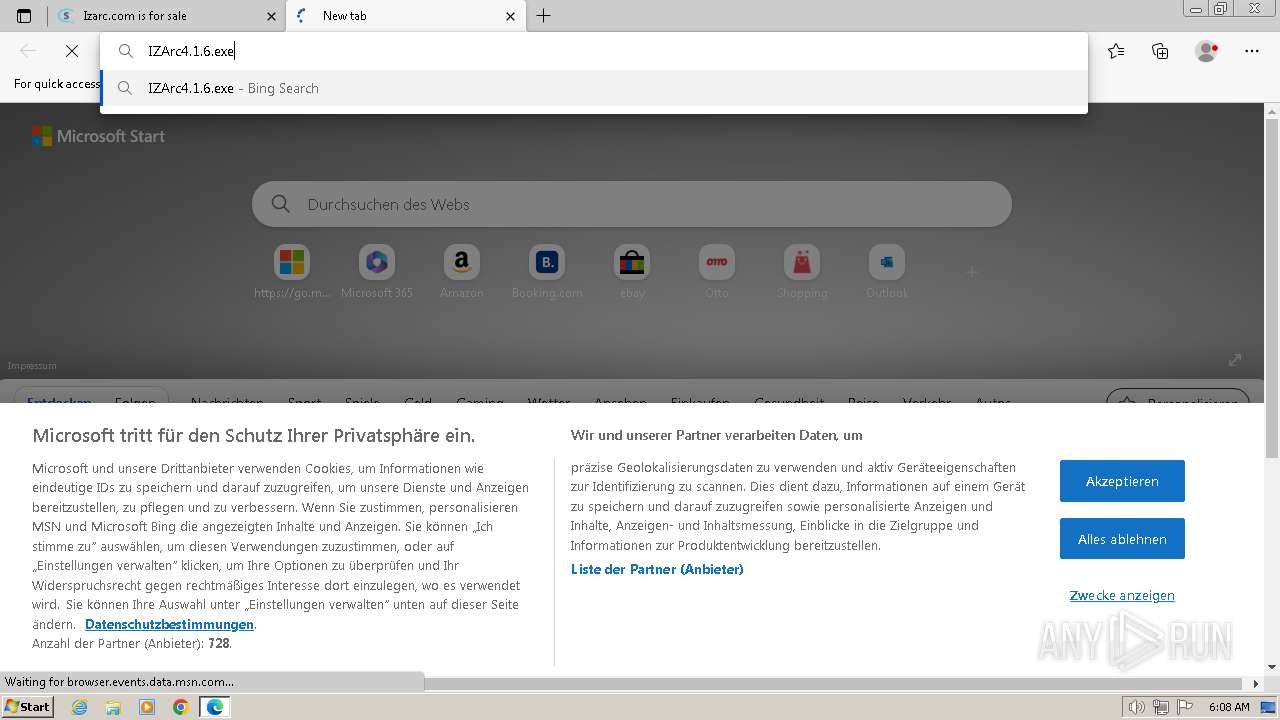Image resolution: width=1280 pixels, height=720 pixels.
Task: Open media player from taskbar
Action: tap(147, 707)
